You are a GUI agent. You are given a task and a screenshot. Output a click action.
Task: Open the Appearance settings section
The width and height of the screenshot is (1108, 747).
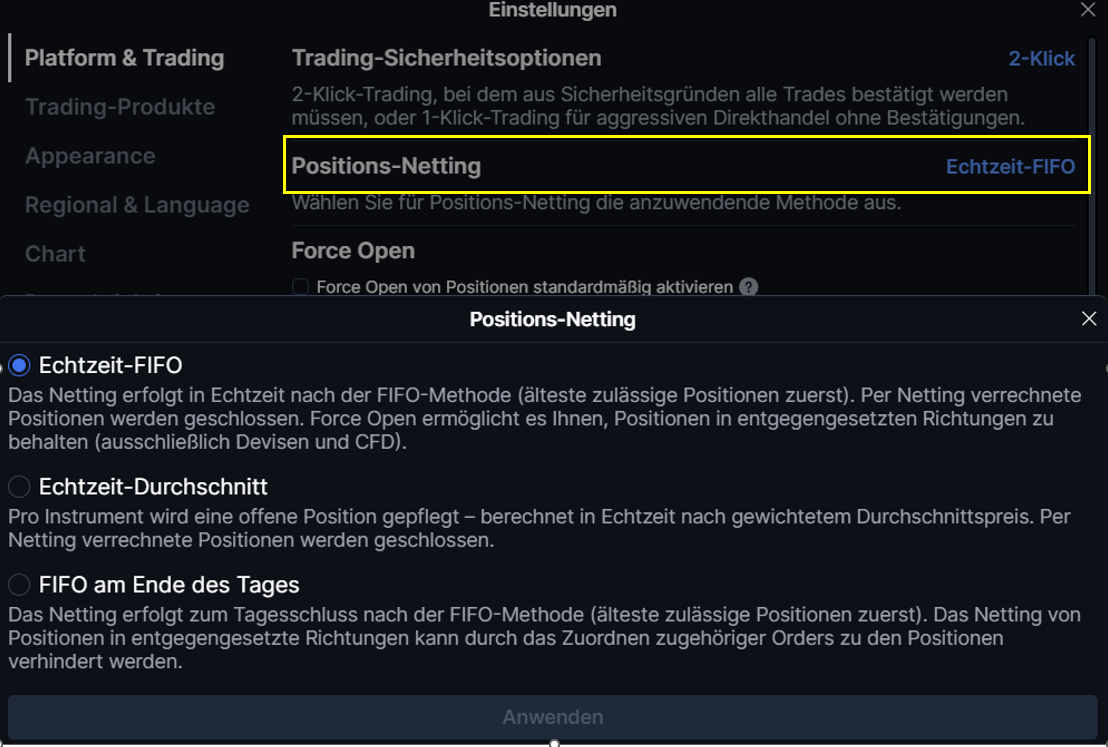(x=90, y=155)
